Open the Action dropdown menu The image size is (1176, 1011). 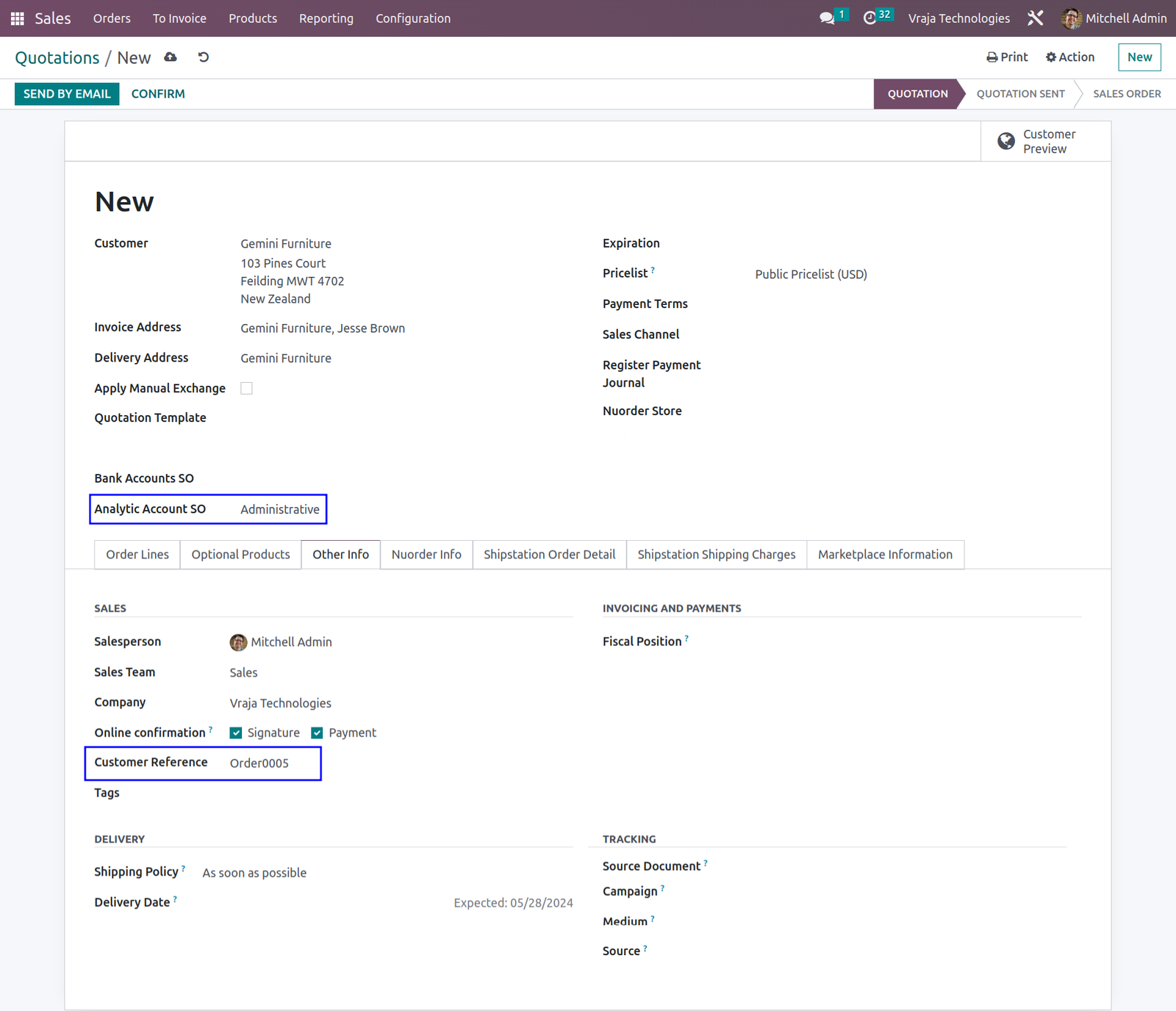pos(1069,57)
